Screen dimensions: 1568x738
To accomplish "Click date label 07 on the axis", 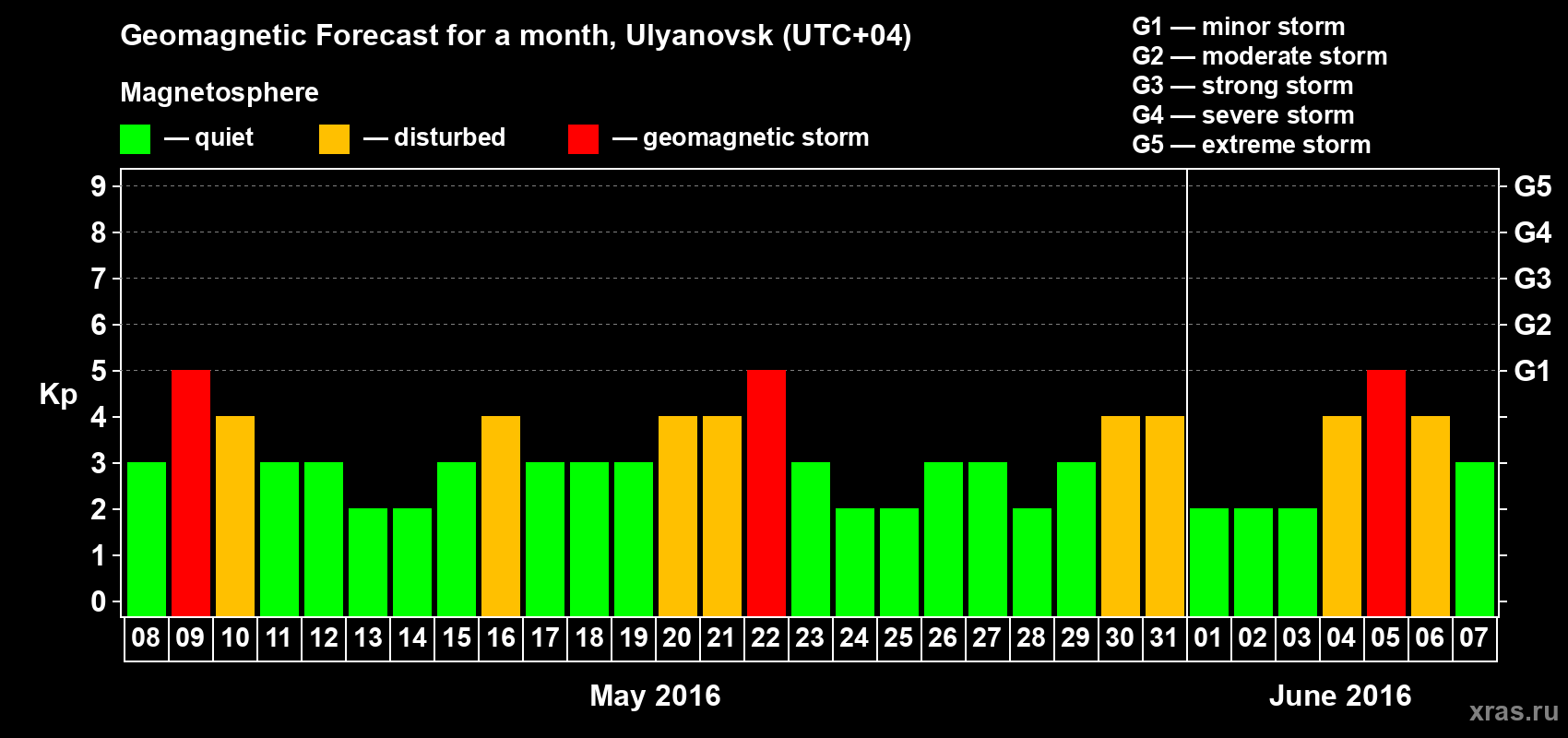I will (1474, 637).
